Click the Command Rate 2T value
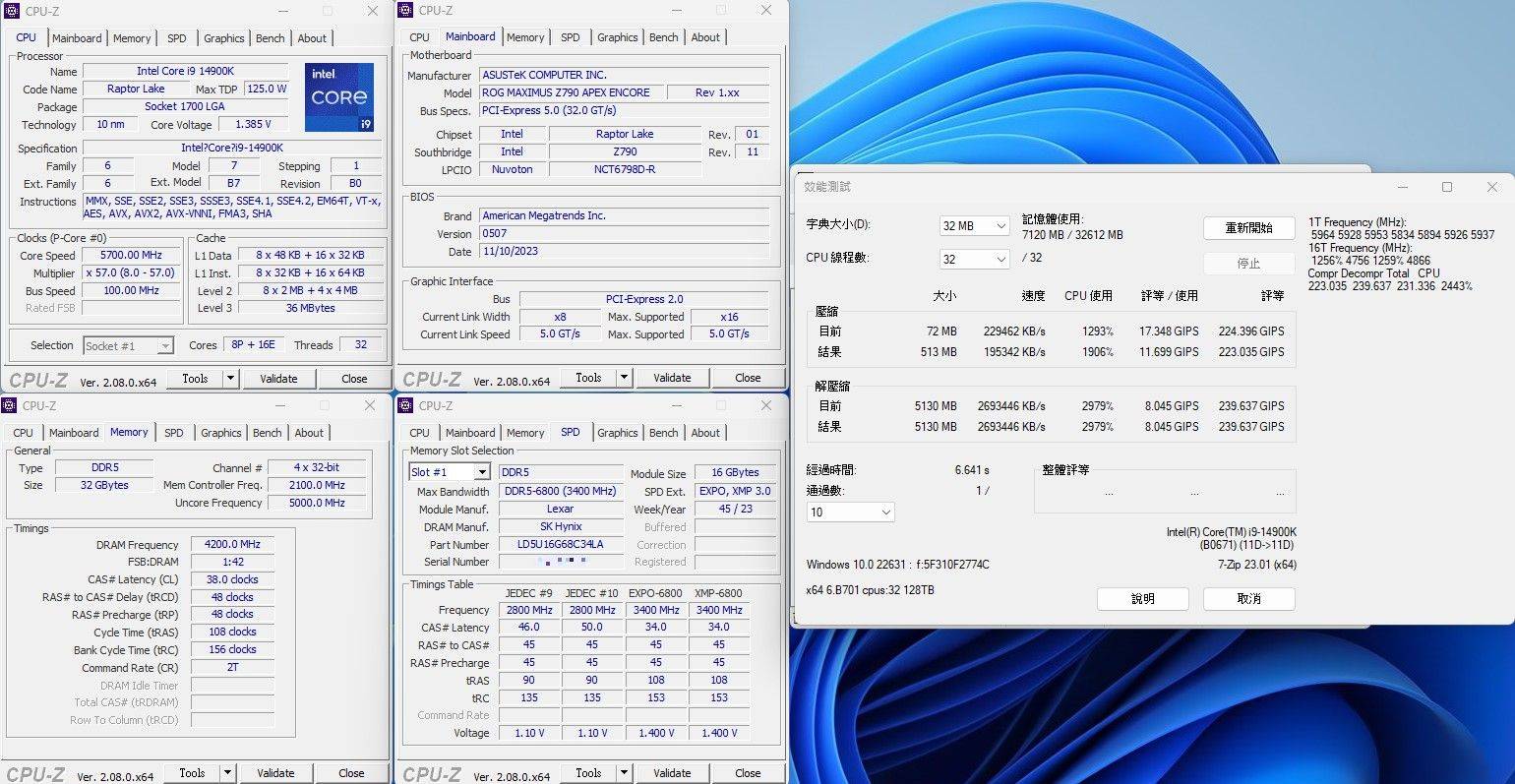This screenshot has width=1515, height=784. point(232,667)
